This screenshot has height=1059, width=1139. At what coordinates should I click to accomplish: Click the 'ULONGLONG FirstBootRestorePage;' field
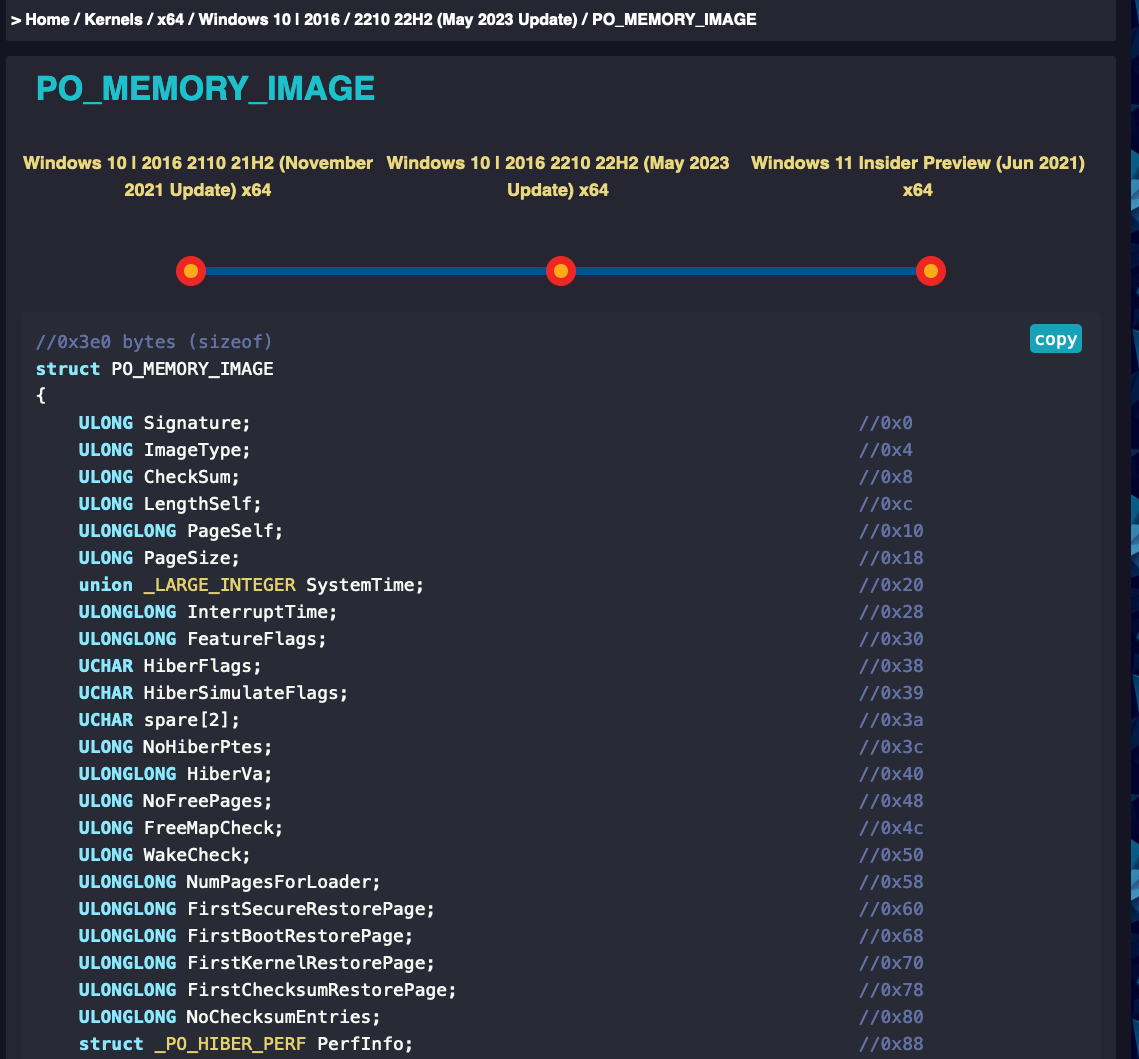[x=246, y=936]
